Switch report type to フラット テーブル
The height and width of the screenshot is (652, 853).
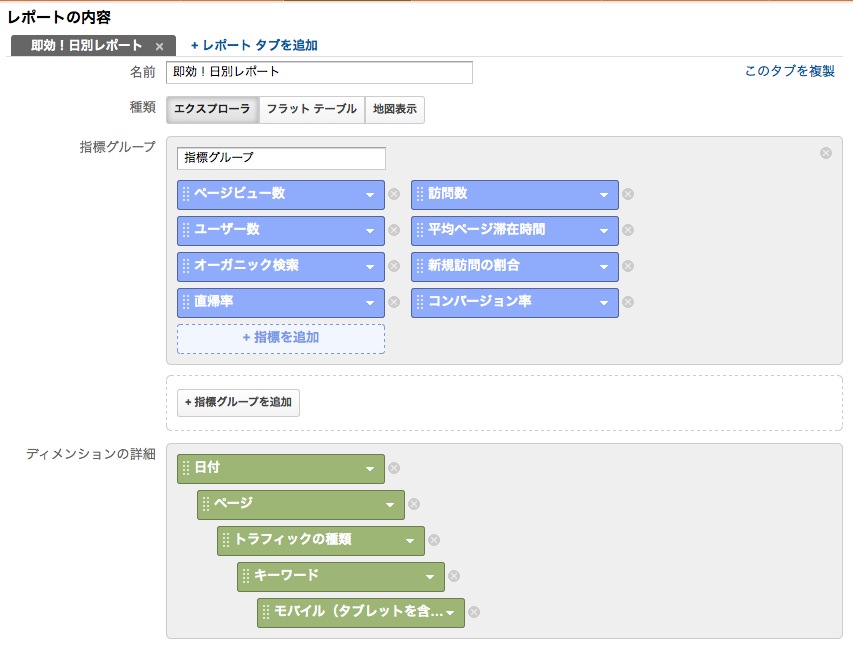(312, 109)
